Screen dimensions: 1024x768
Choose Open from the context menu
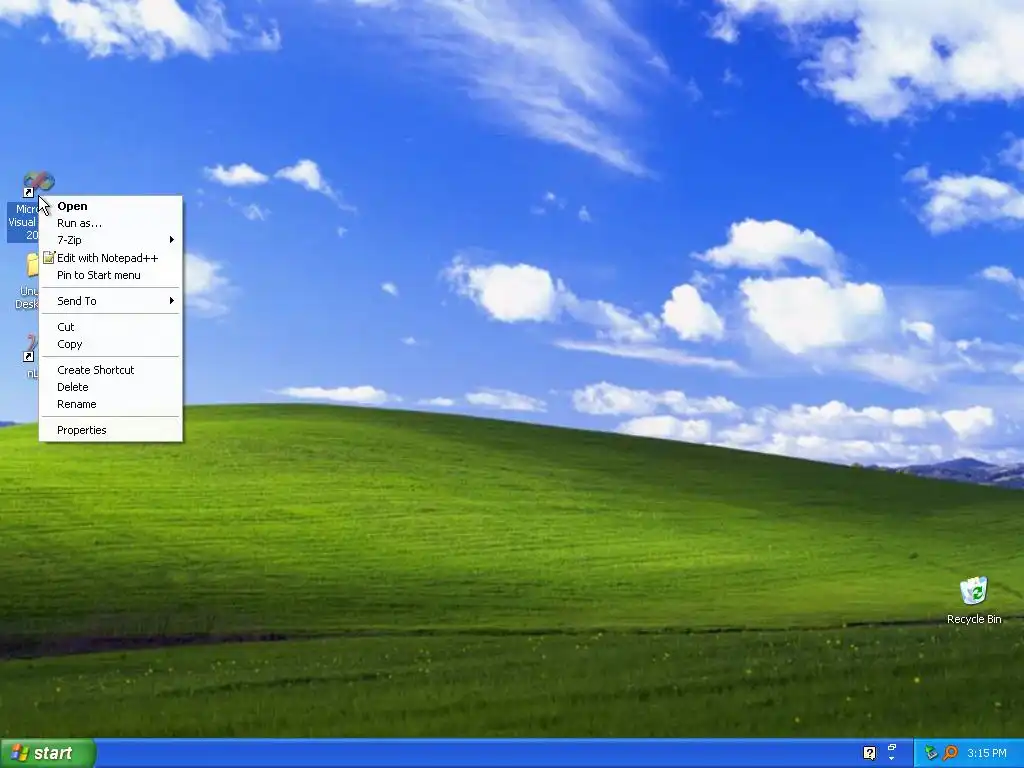pyautogui.click(x=111, y=206)
